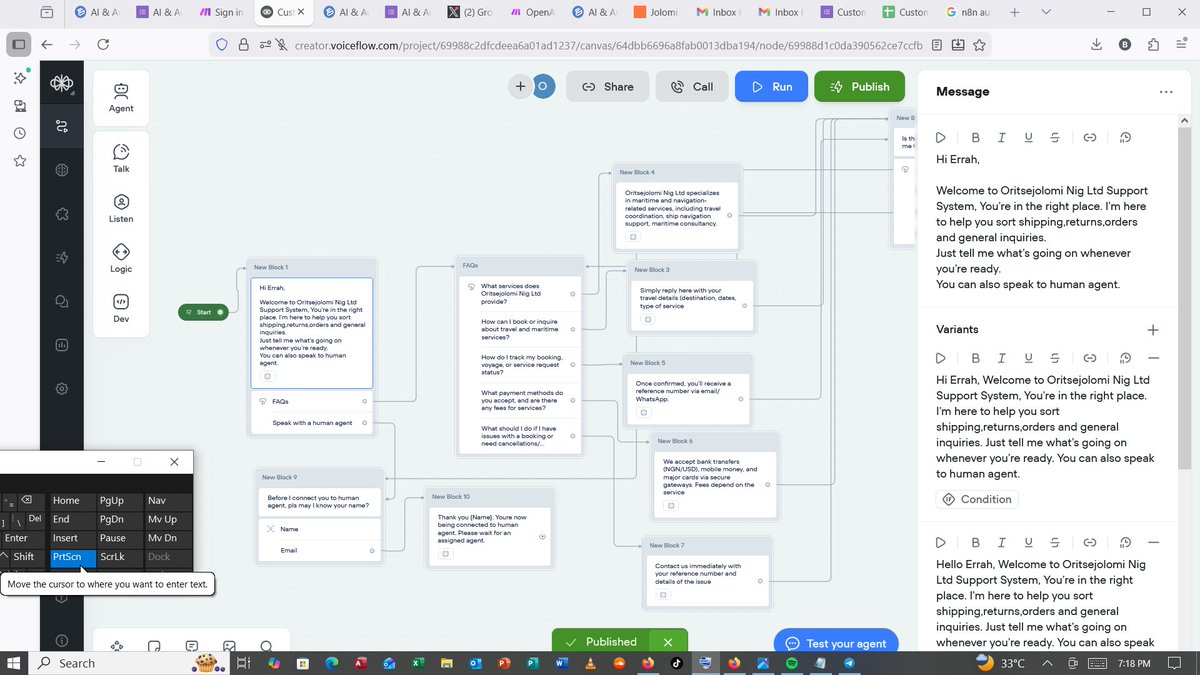Select the Start node on canvas
The image size is (1200, 675).
pos(204,312)
